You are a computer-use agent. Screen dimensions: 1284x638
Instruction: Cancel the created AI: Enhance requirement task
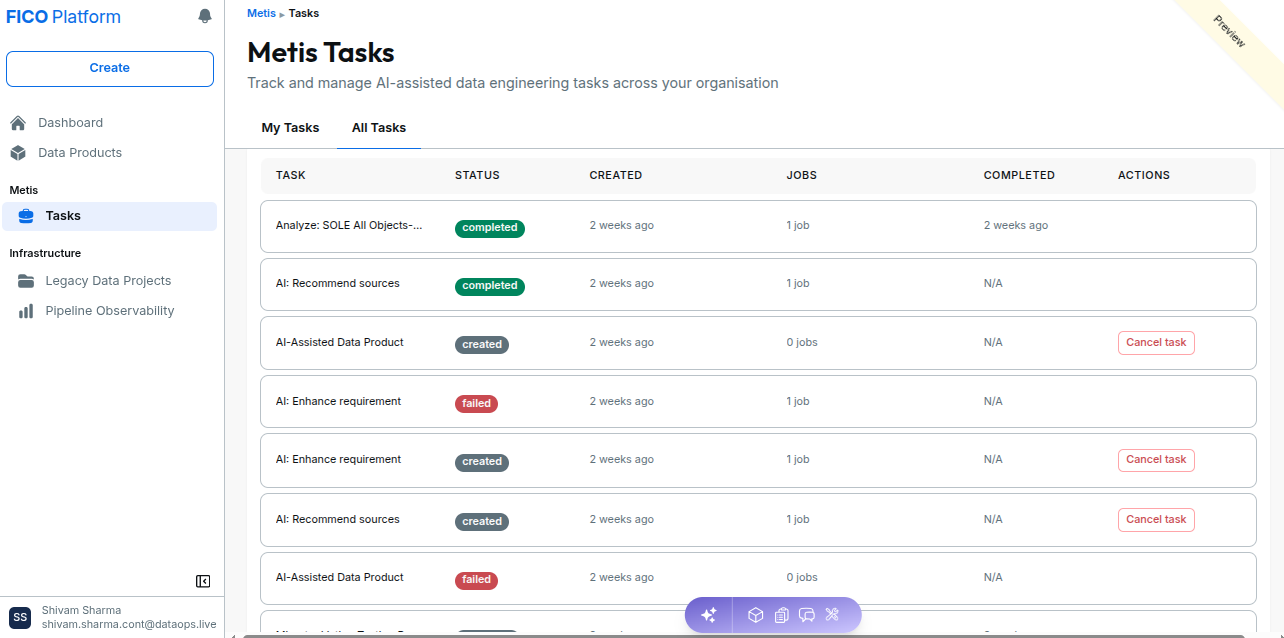1156,460
